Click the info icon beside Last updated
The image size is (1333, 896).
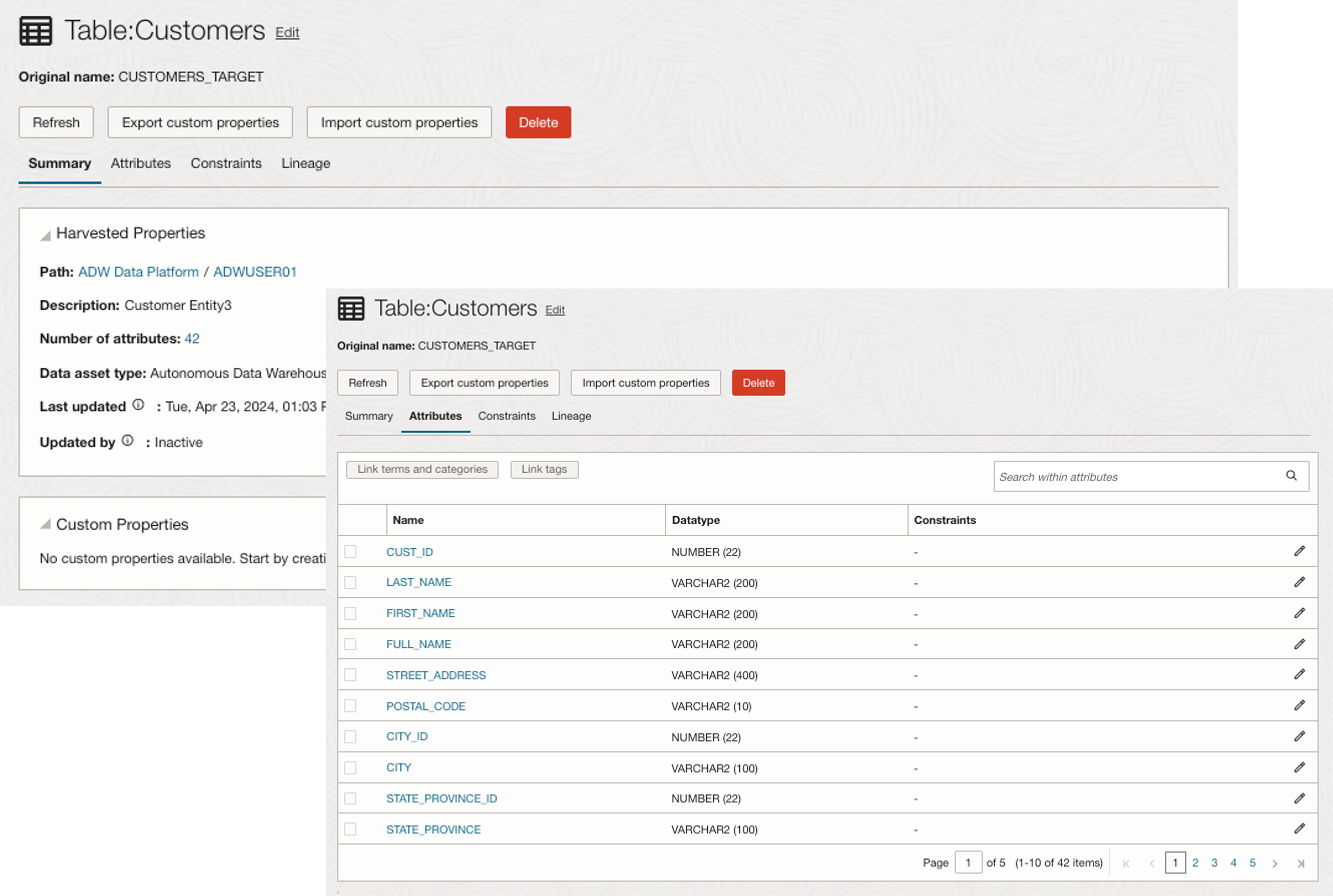pos(138,405)
